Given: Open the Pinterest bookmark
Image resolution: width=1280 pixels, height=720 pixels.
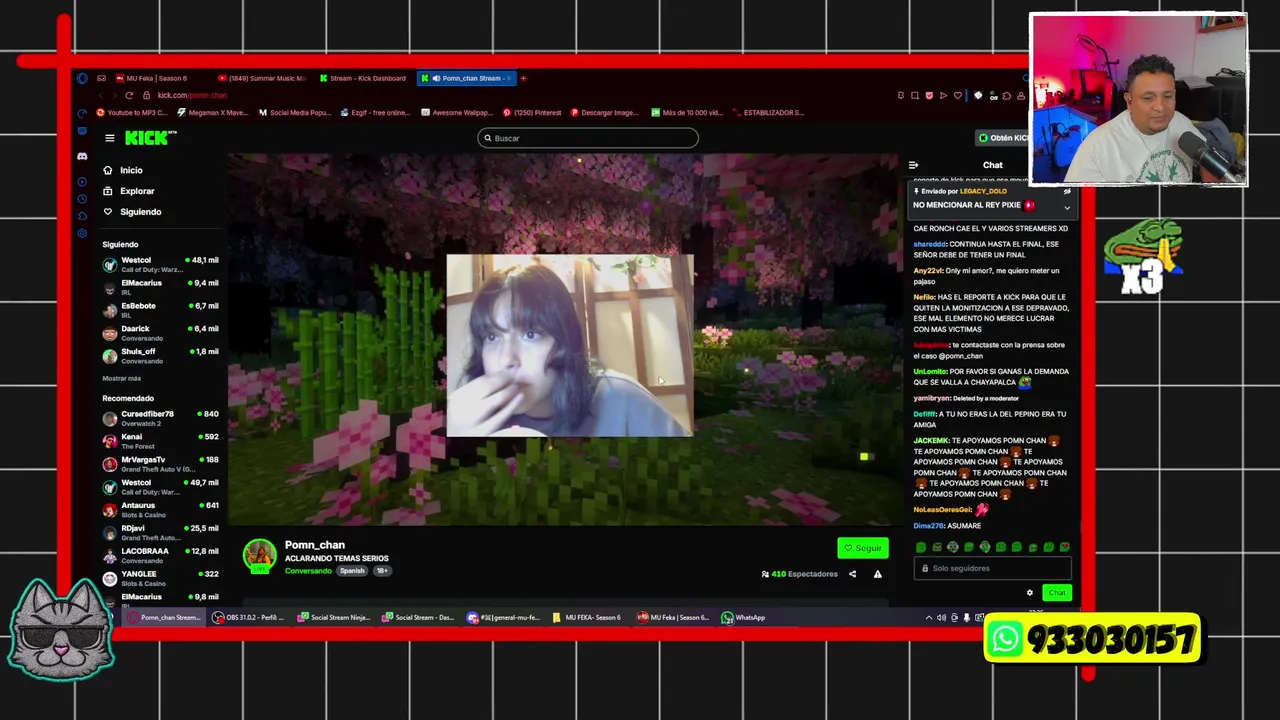Looking at the screenshot, I should (532, 113).
